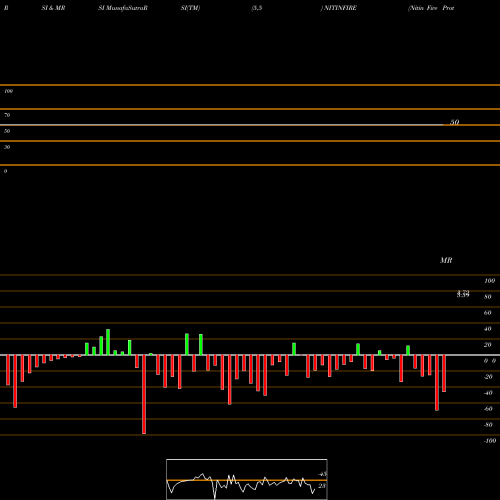This screenshot has height=500, width=500.
Task: Click the 'SI MunafaSutraR' header label
Action: coord(123,8)
